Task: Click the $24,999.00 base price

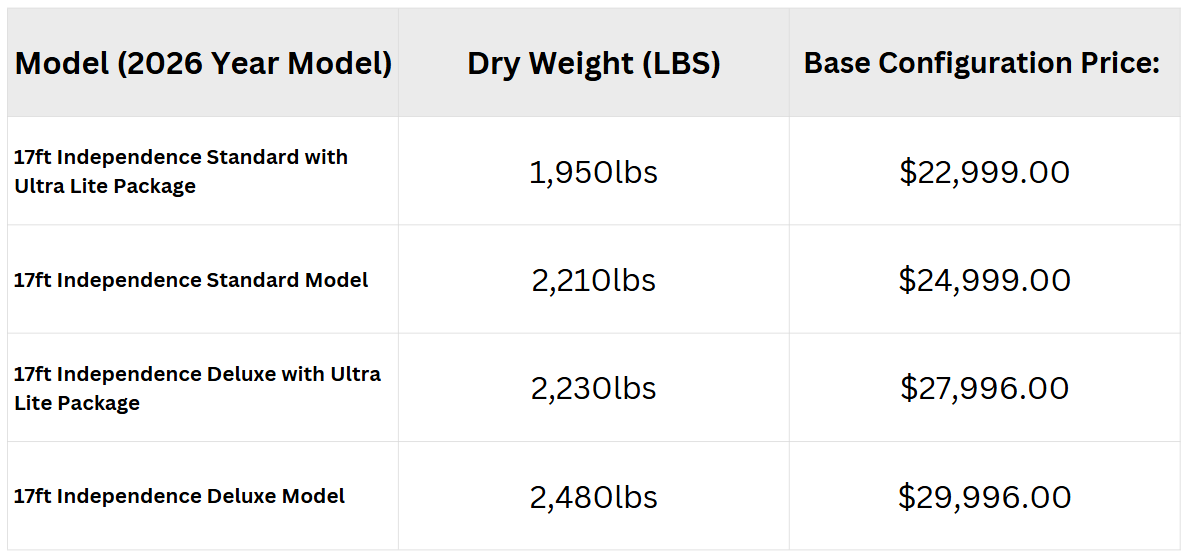Action: pyautogui.click(x=984, y=280)
